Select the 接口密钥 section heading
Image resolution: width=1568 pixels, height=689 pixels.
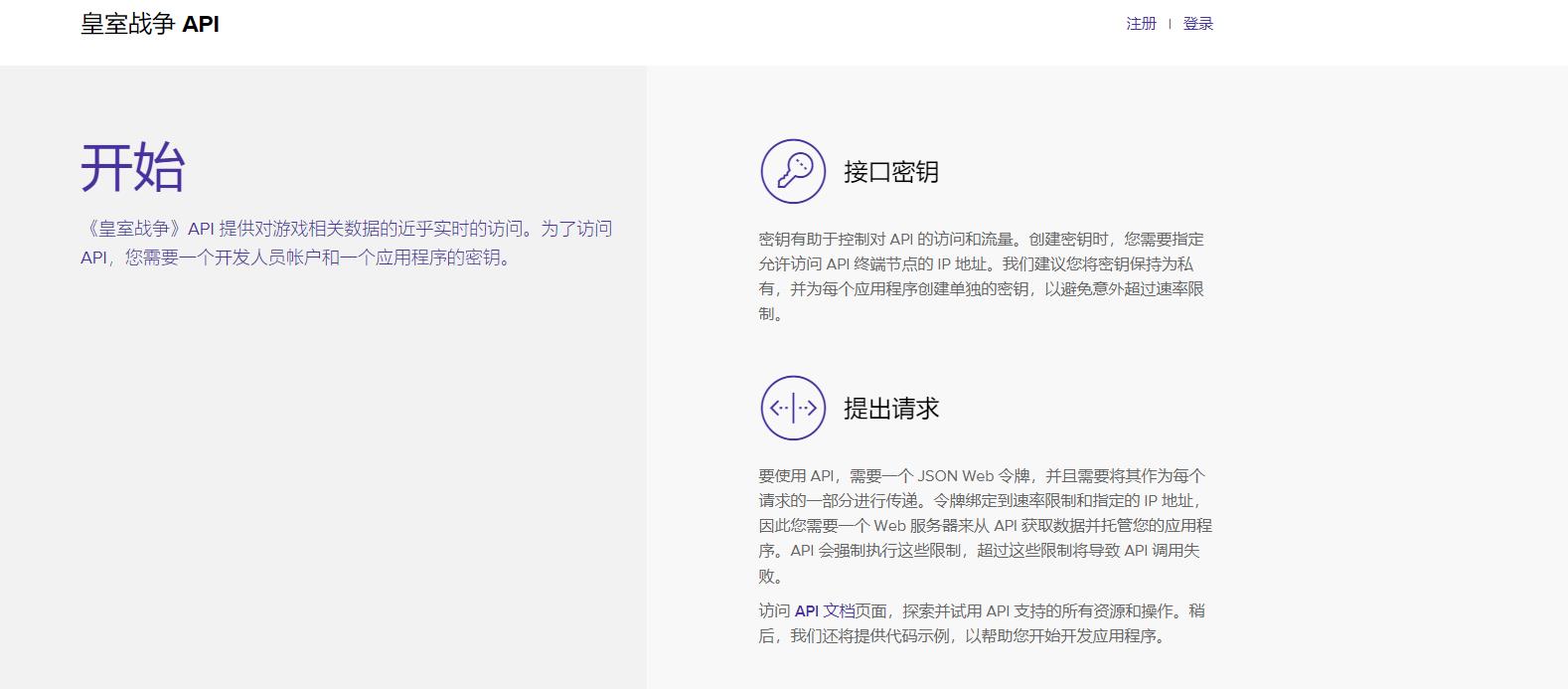[x=890, y=172]
